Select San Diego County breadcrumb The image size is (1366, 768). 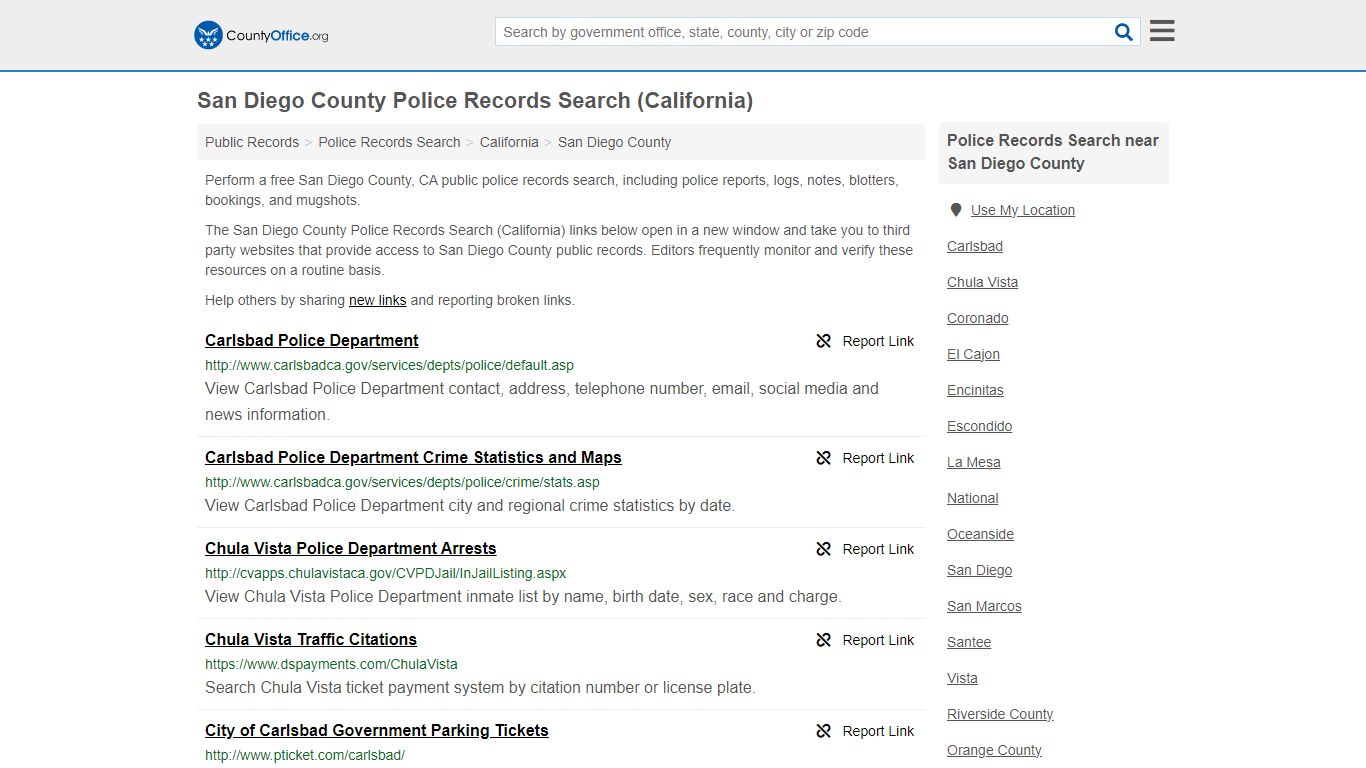[x=614, y=142]
